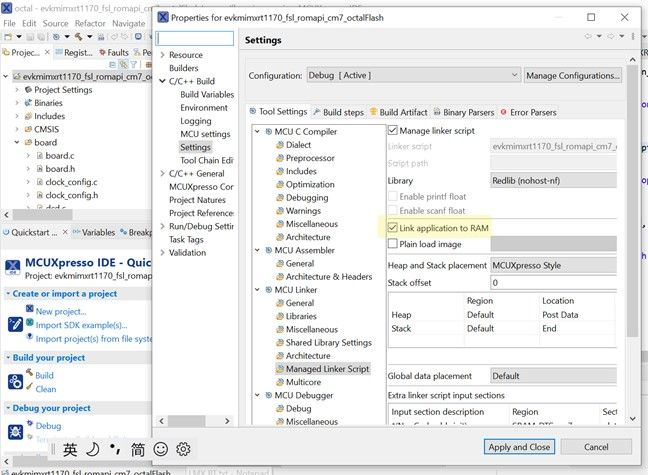Click the new file icon in main toolbar
This screenshot has height=475, width=648.
8,37
